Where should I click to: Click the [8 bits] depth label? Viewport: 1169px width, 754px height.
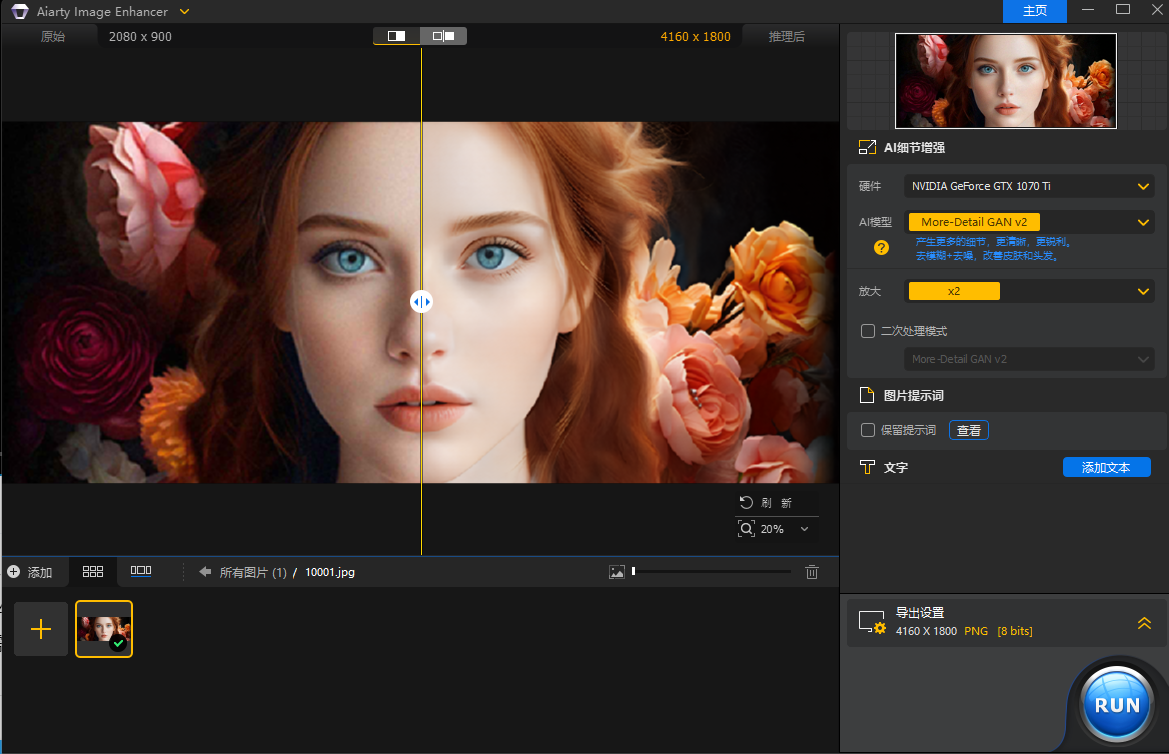point(1015,631)
